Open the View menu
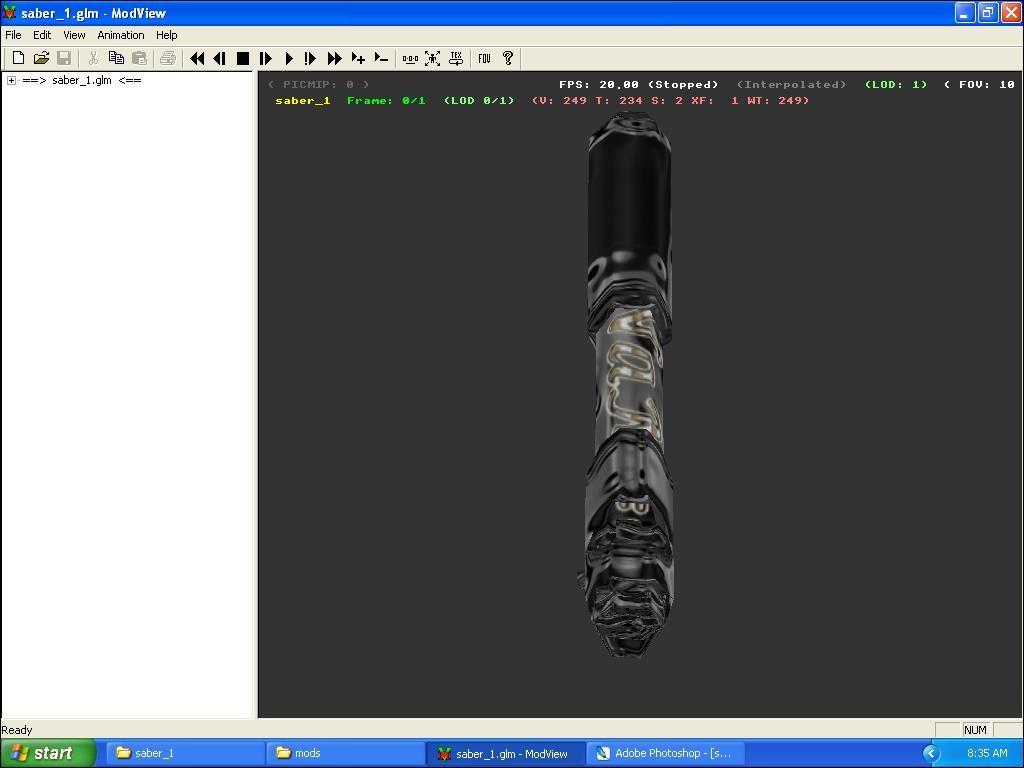 [74, 35]
